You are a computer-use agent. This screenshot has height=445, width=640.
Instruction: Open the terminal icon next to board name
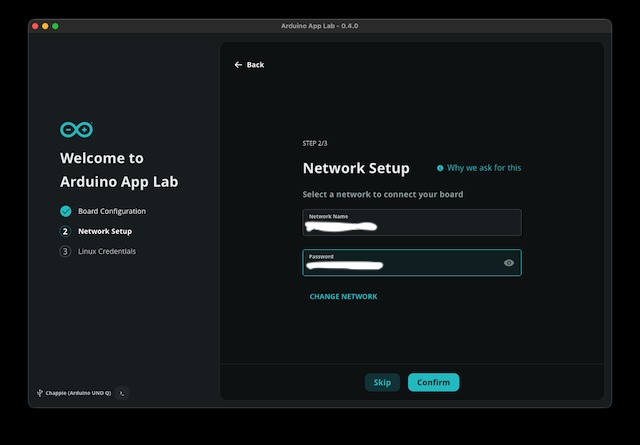tap(122, 393)
